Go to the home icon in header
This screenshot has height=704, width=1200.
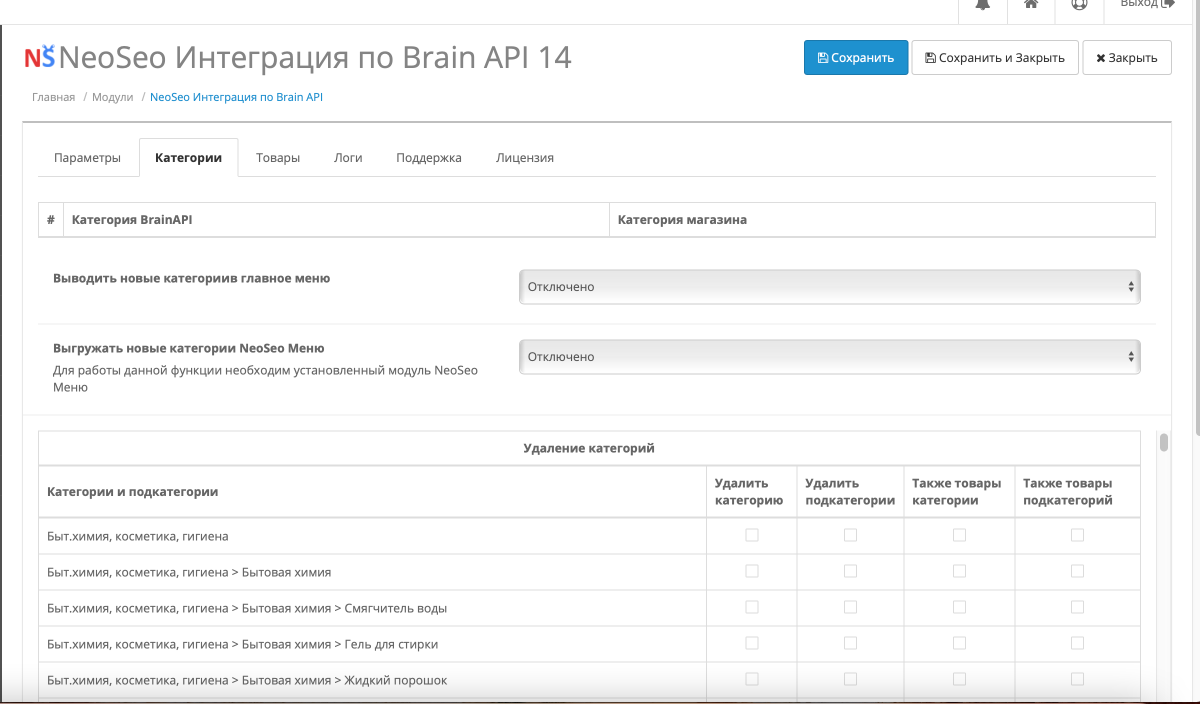pyautogui.click(x=1030, y=5)
